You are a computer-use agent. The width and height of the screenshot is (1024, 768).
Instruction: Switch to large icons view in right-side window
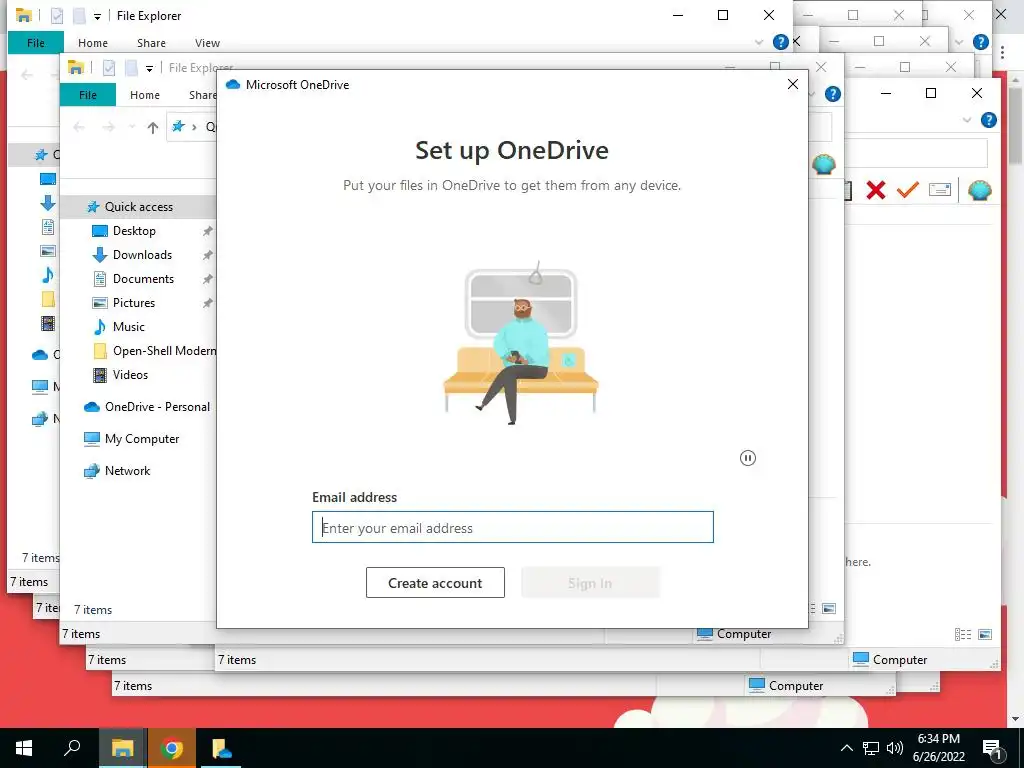(985, 634)
